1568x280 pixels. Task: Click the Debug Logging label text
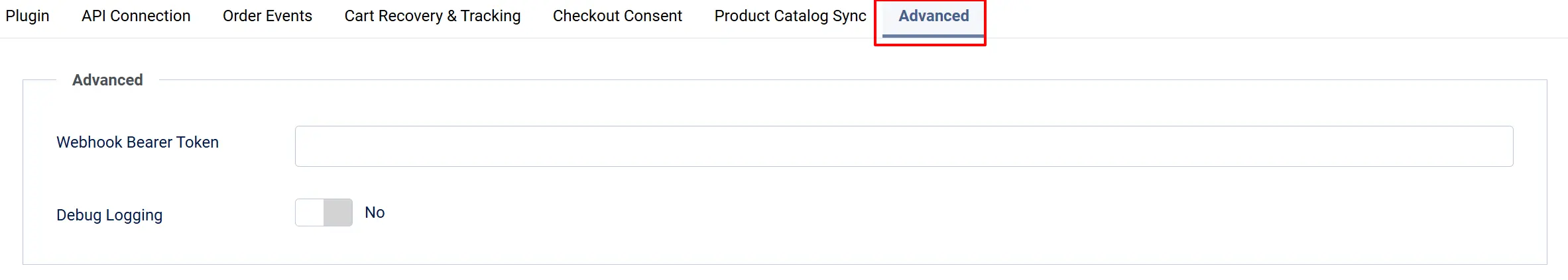(x=109, y=215)
